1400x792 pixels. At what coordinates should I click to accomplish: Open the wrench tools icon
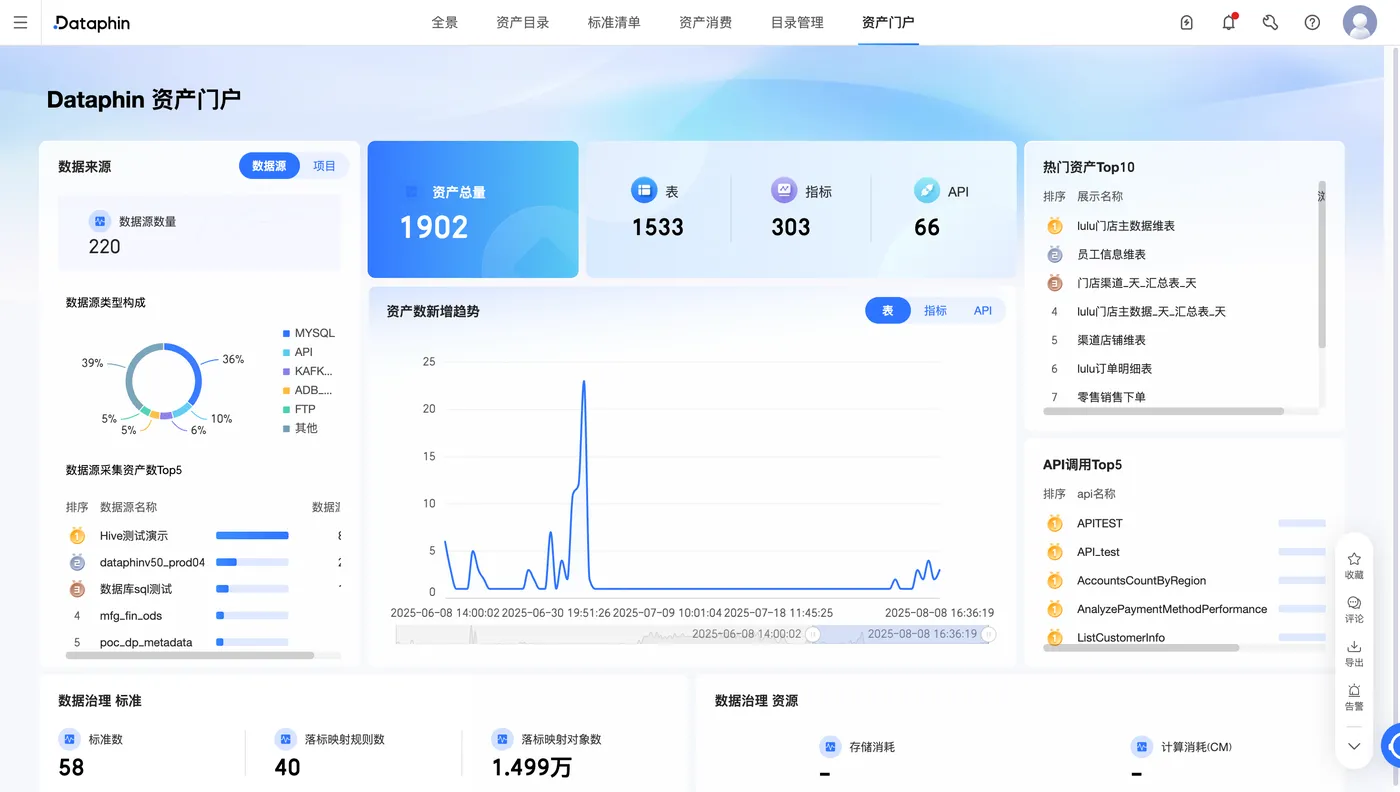(x=1270, y=22)
